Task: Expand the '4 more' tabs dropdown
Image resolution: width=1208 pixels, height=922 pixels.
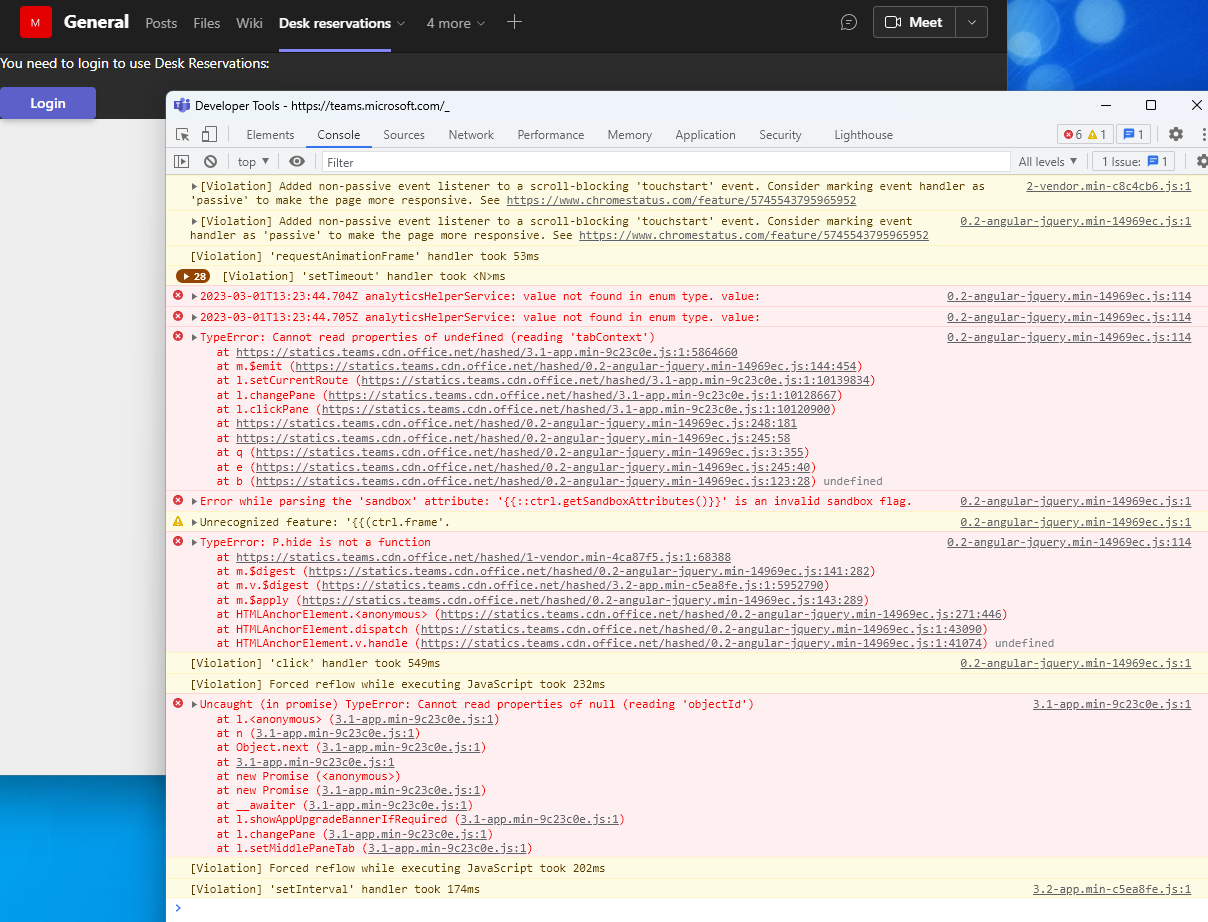Action: (x=456, y=22)
